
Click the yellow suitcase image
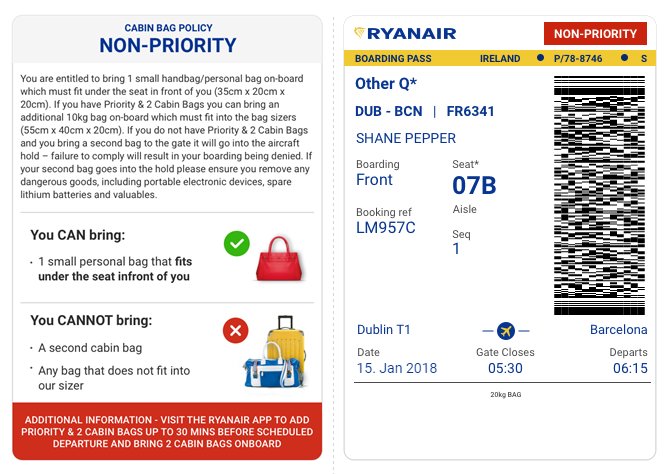[x=287, y=346]
